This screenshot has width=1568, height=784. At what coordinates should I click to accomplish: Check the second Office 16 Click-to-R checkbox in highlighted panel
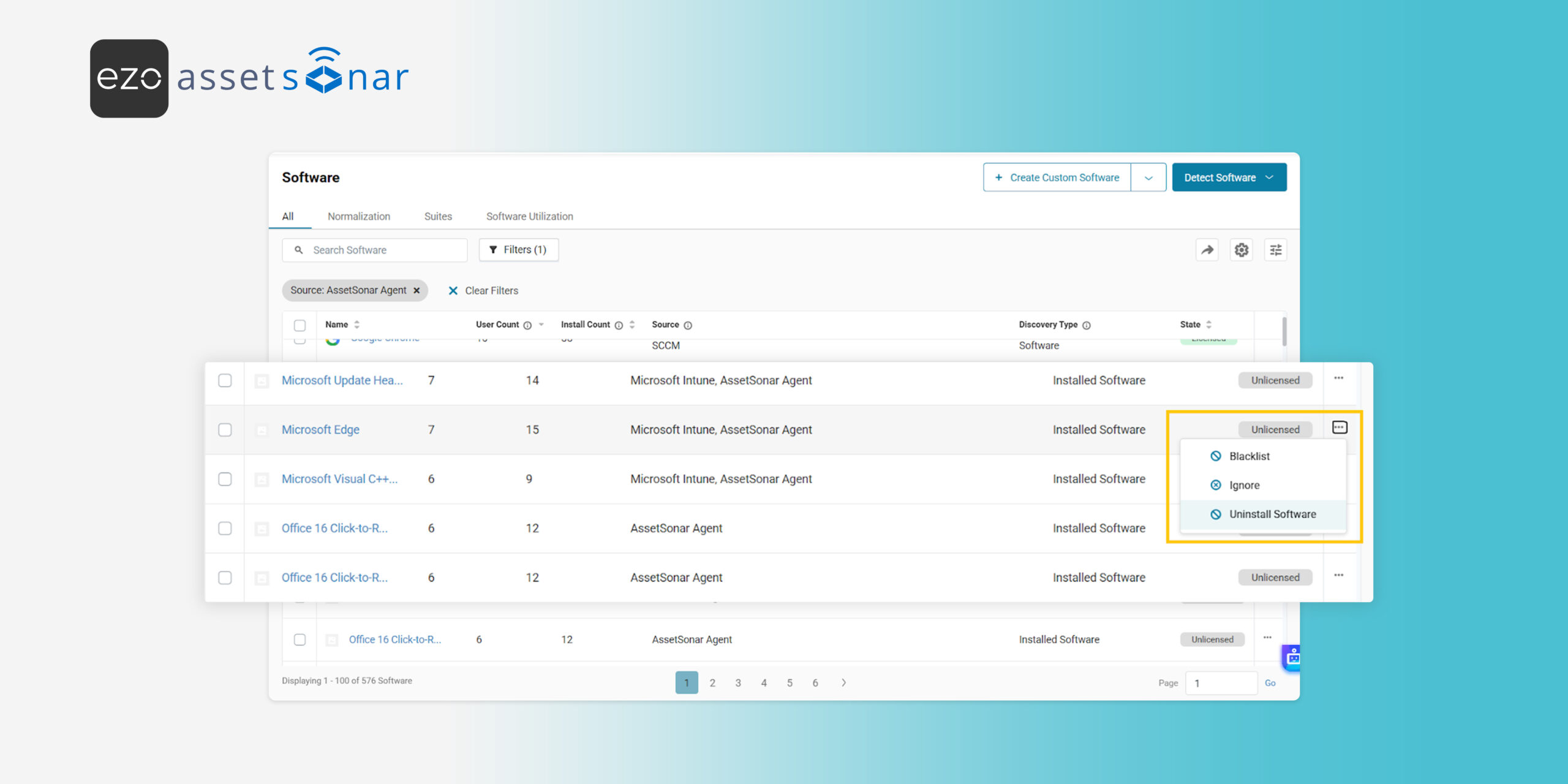tap(225, 578)
